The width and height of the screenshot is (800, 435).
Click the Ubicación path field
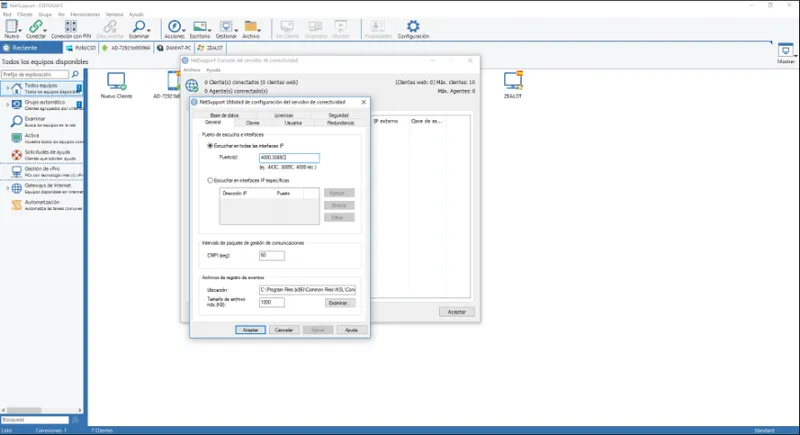point(307,290)
